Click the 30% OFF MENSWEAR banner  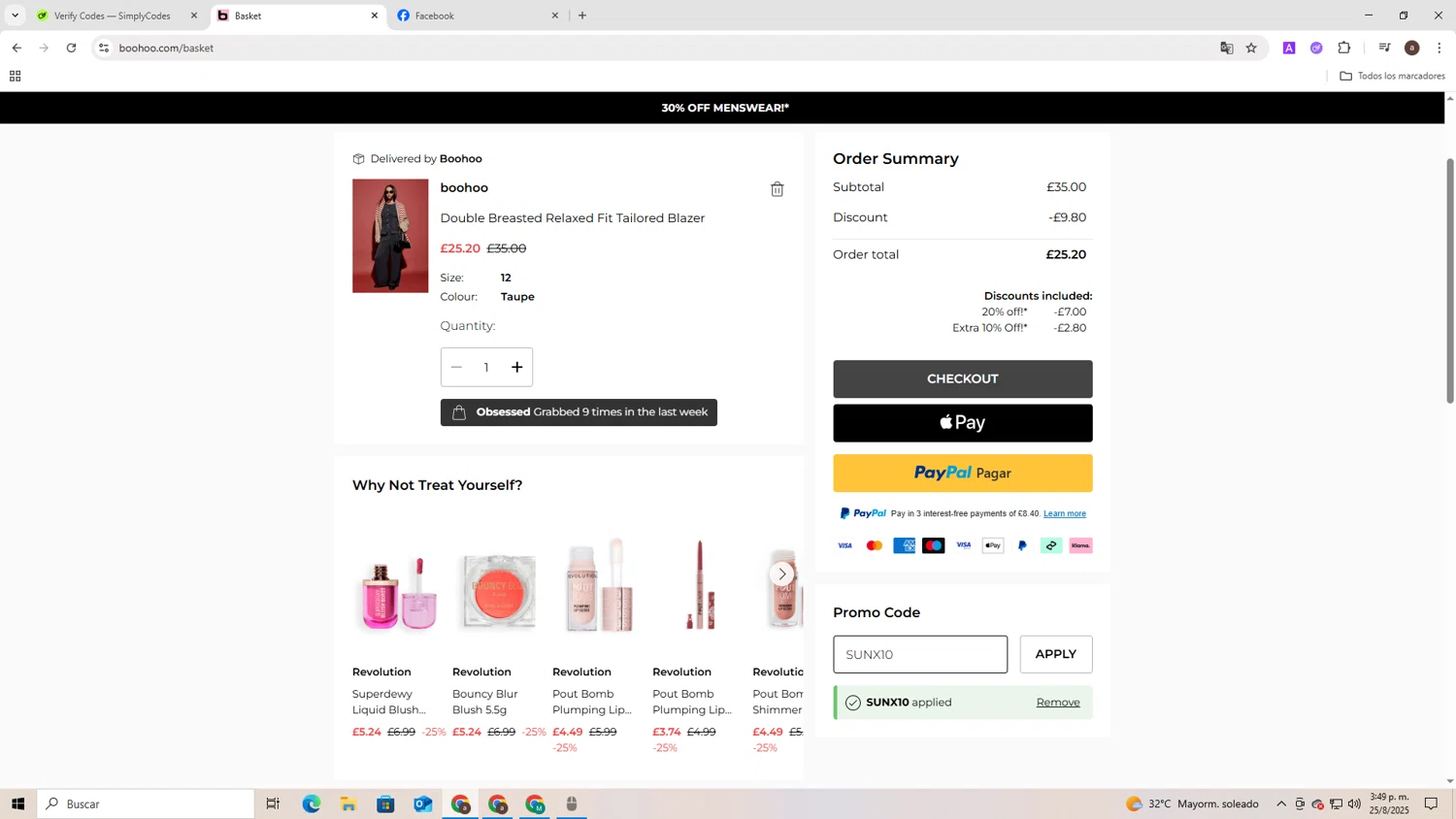click(725, 108)
